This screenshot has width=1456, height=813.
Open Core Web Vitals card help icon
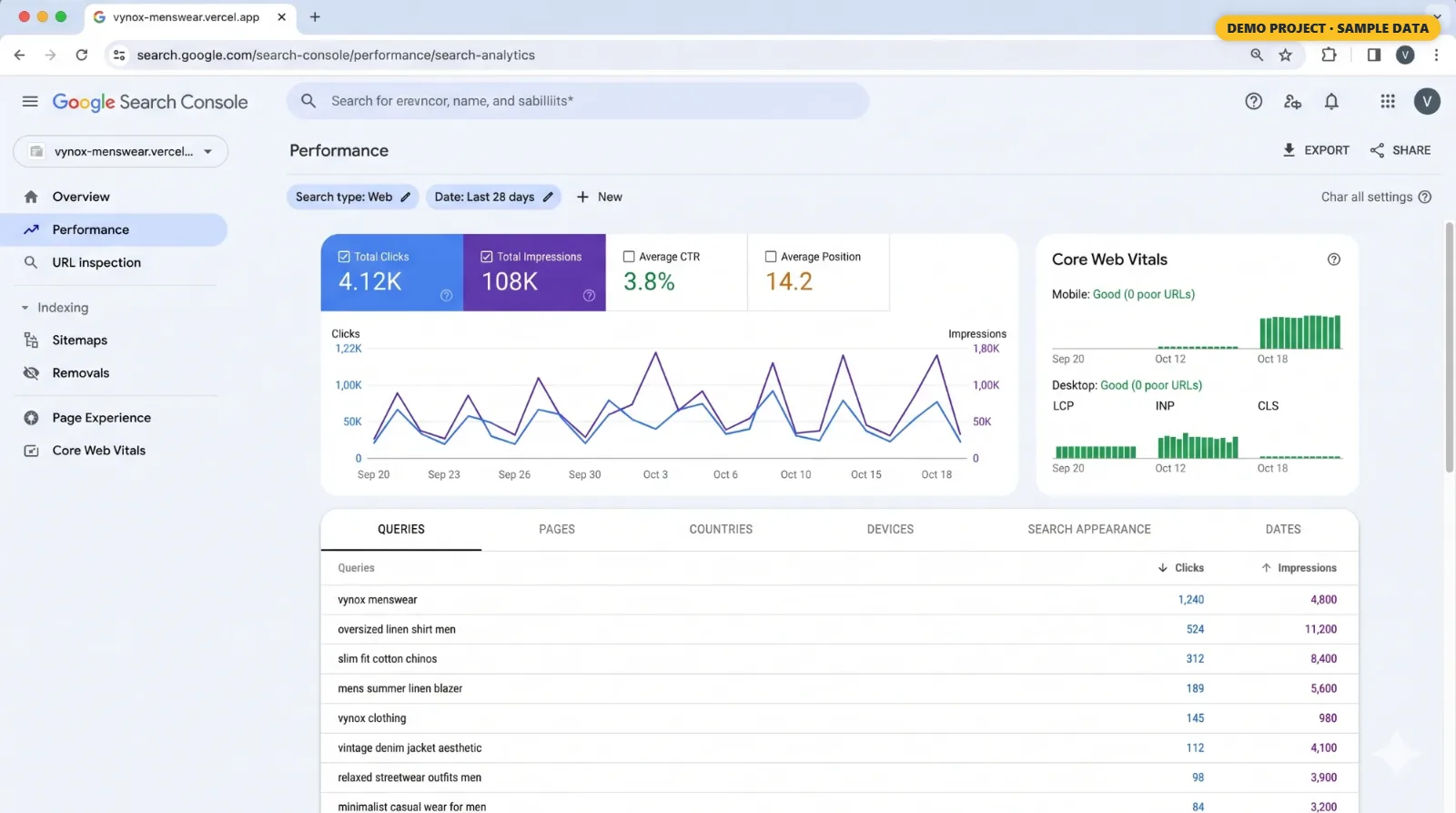(x=1333, y=259)
